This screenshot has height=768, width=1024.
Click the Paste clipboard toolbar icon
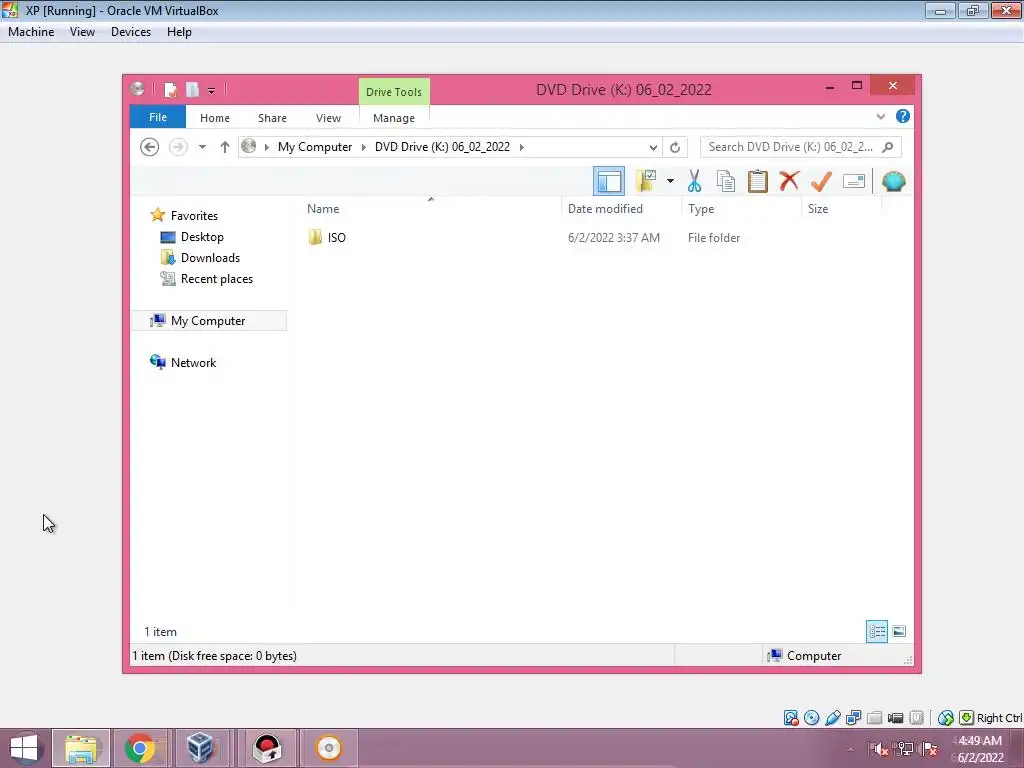(x=758, y=181)
